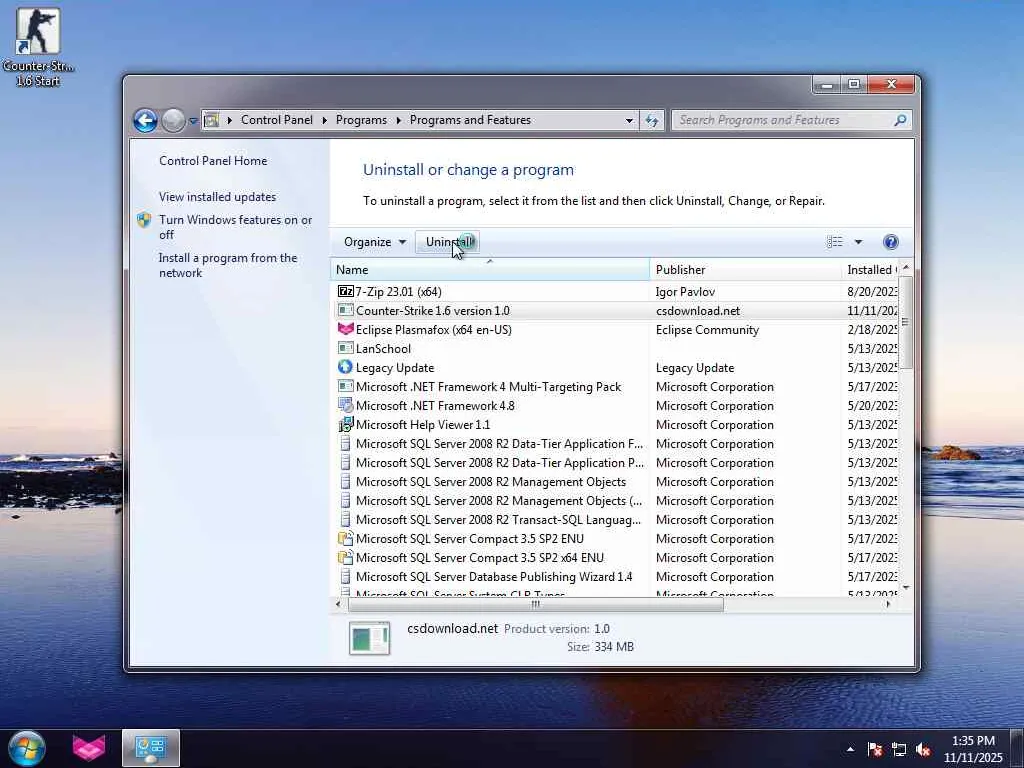The image size is (1024, 768).
Task: Select Microsoft .NET Framework 4.8 icon
Action: click(x=345, y=405)
